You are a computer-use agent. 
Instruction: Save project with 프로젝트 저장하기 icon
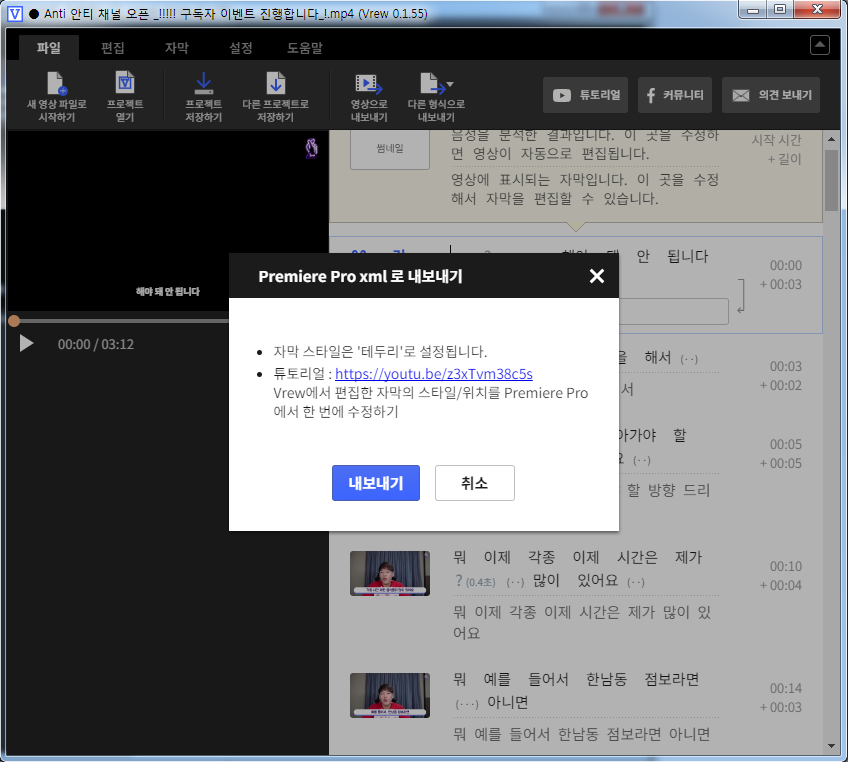203,96
